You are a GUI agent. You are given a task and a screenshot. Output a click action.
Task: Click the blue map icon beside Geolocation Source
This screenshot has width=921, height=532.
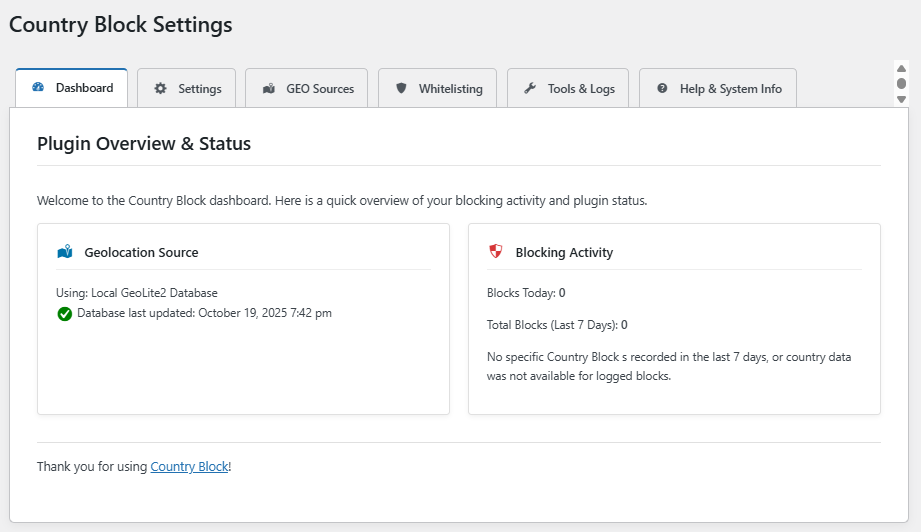click(x=65, y=252)
